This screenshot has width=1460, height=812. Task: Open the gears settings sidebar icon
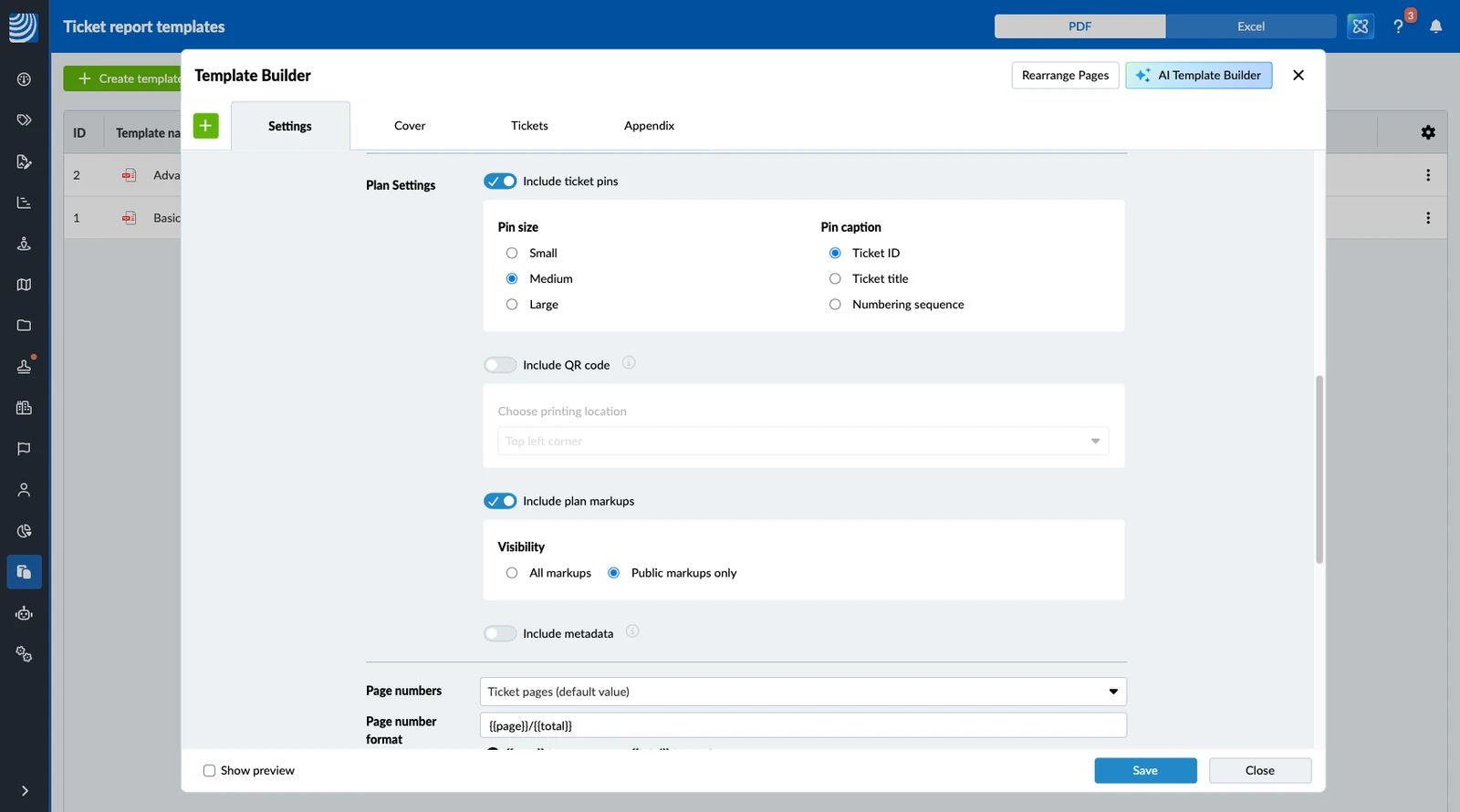[24, 654]
